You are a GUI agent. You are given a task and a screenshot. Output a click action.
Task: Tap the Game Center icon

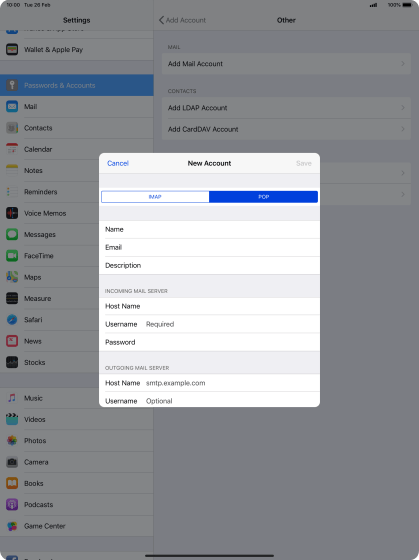pos(12,526)
